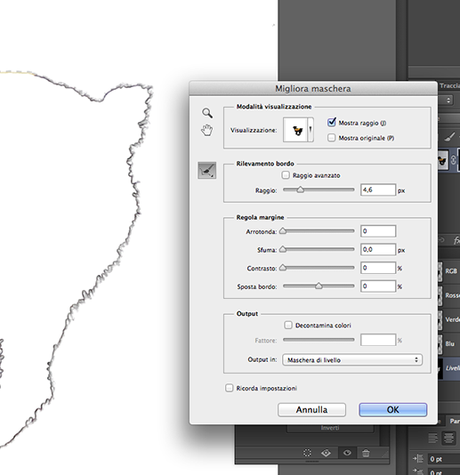This screenshot has width=460, height=475.
Task: Check Mostra originale option
Action: pos(331,138)
